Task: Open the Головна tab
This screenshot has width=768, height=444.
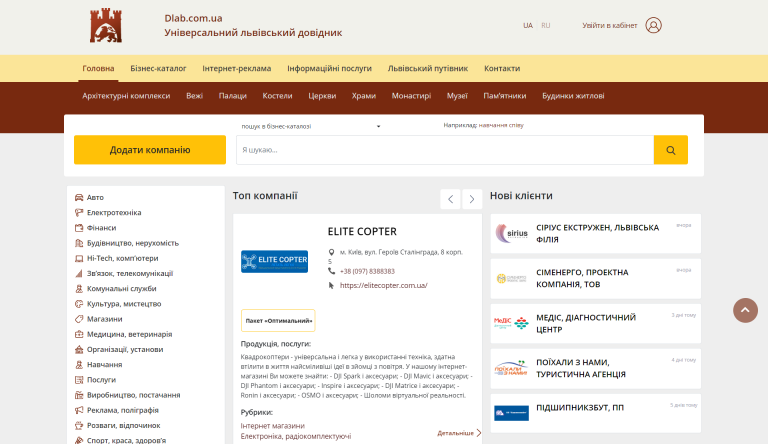Action: 98,69
